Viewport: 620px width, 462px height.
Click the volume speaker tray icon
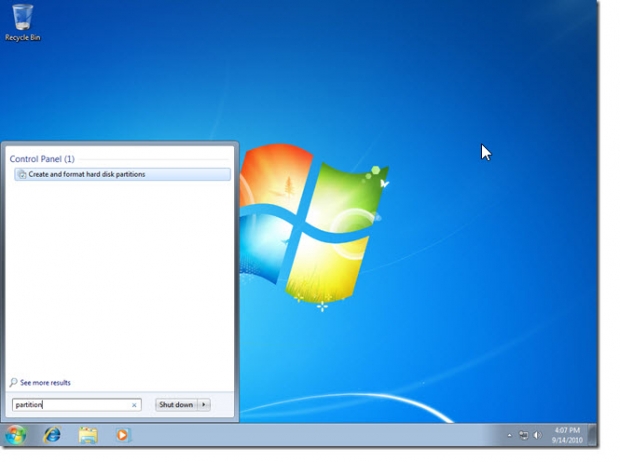coord(537,435)
